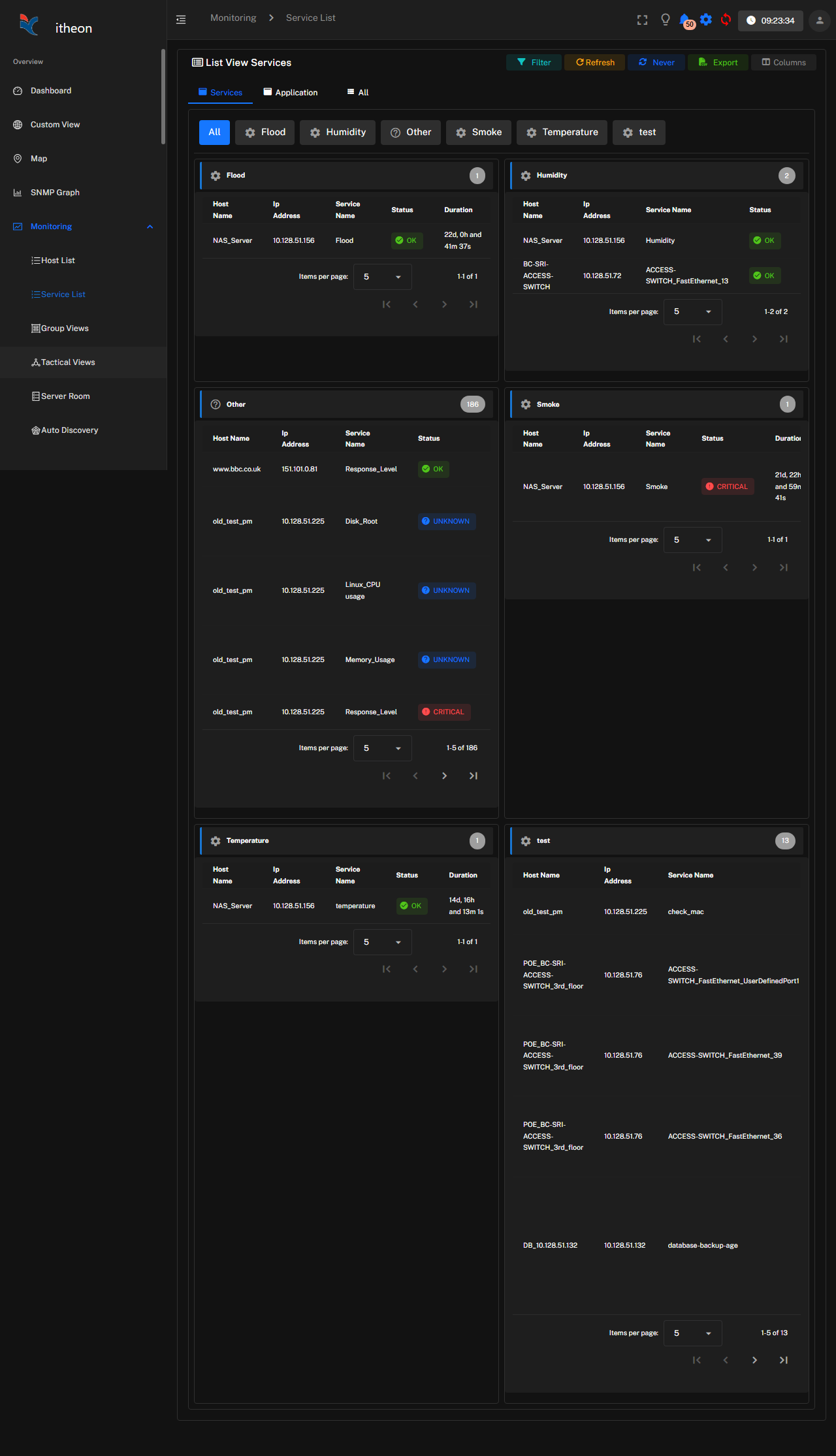Image resolution: width=836 pixels, height=1456 pixels.
Task: Open the blue settings gear in header
Action: (706, 20)
